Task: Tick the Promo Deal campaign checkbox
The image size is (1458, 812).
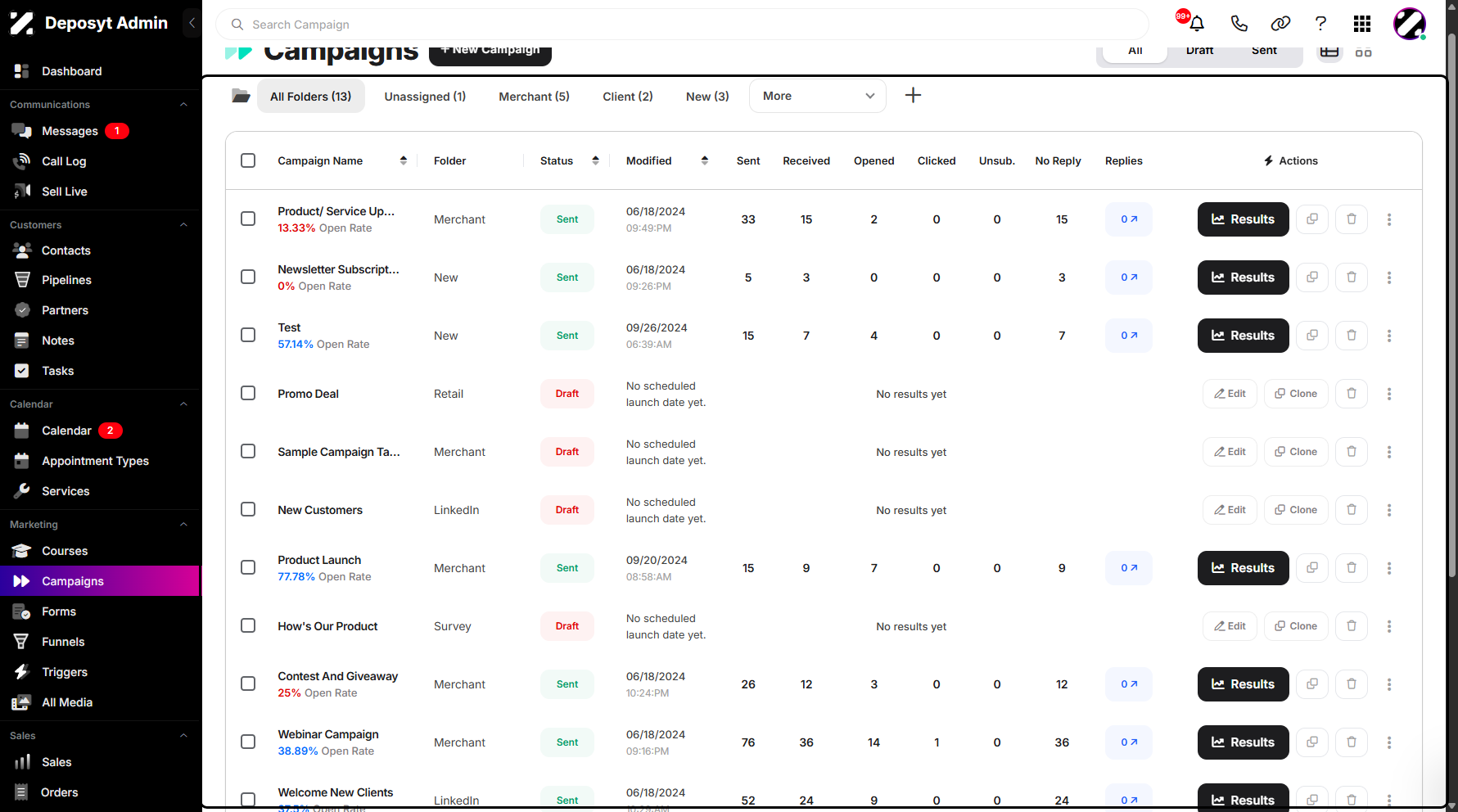Action: coord(248,393)
